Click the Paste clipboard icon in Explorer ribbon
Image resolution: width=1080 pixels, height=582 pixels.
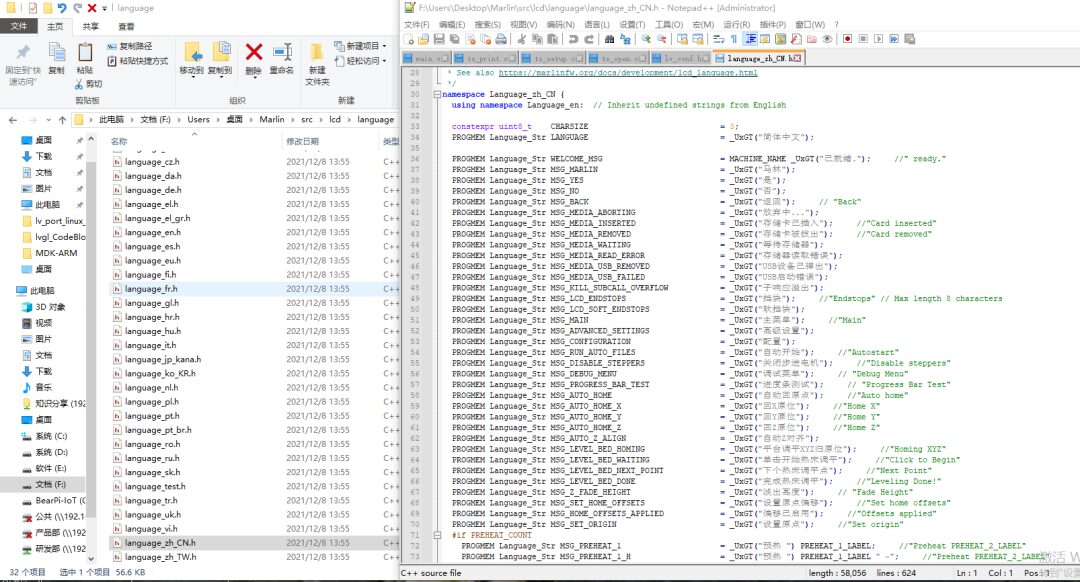point(84,53)
